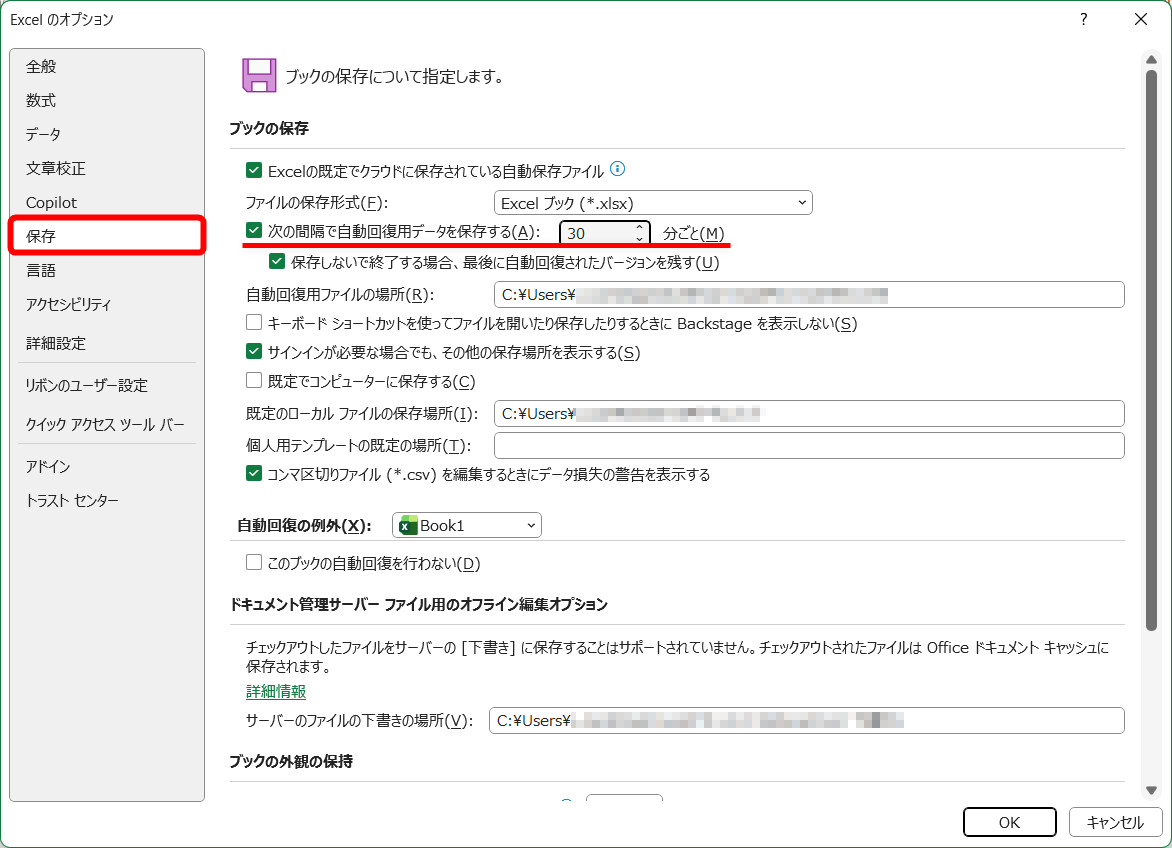
Task: Disable 次の間隔で自動回復用データを保存する checkbox
Action: click(253, 231)
